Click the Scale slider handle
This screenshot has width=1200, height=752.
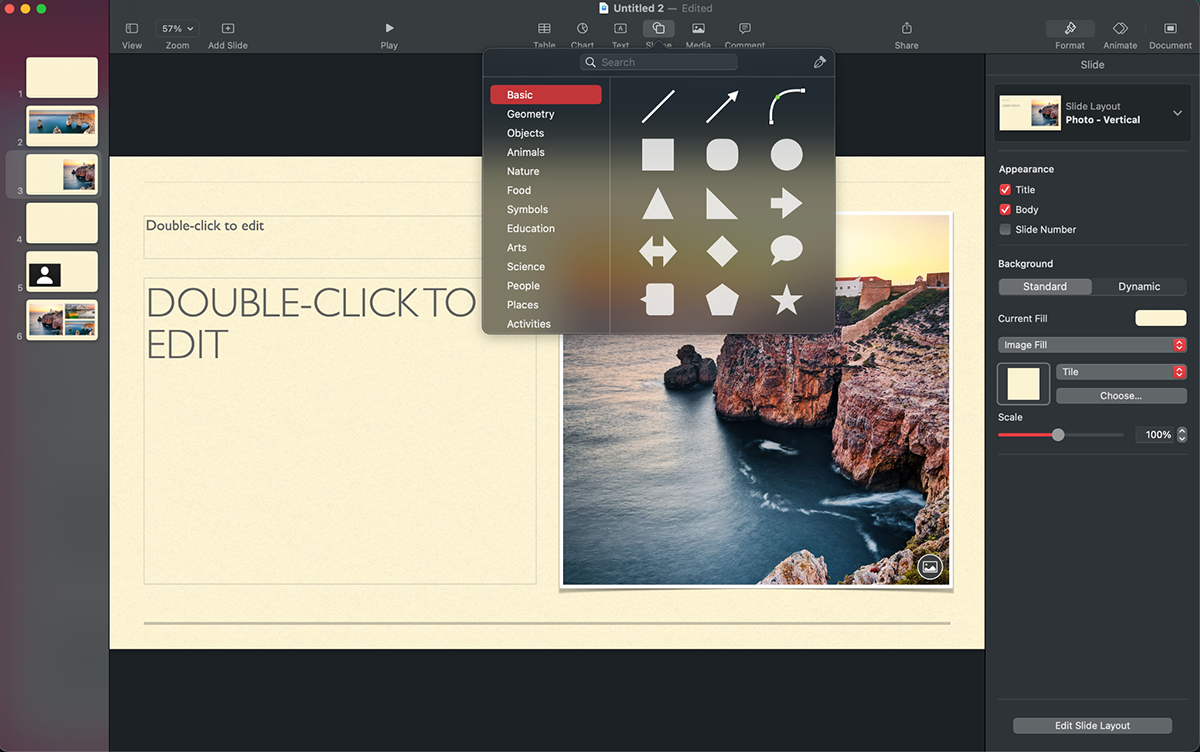[1058, 435]
